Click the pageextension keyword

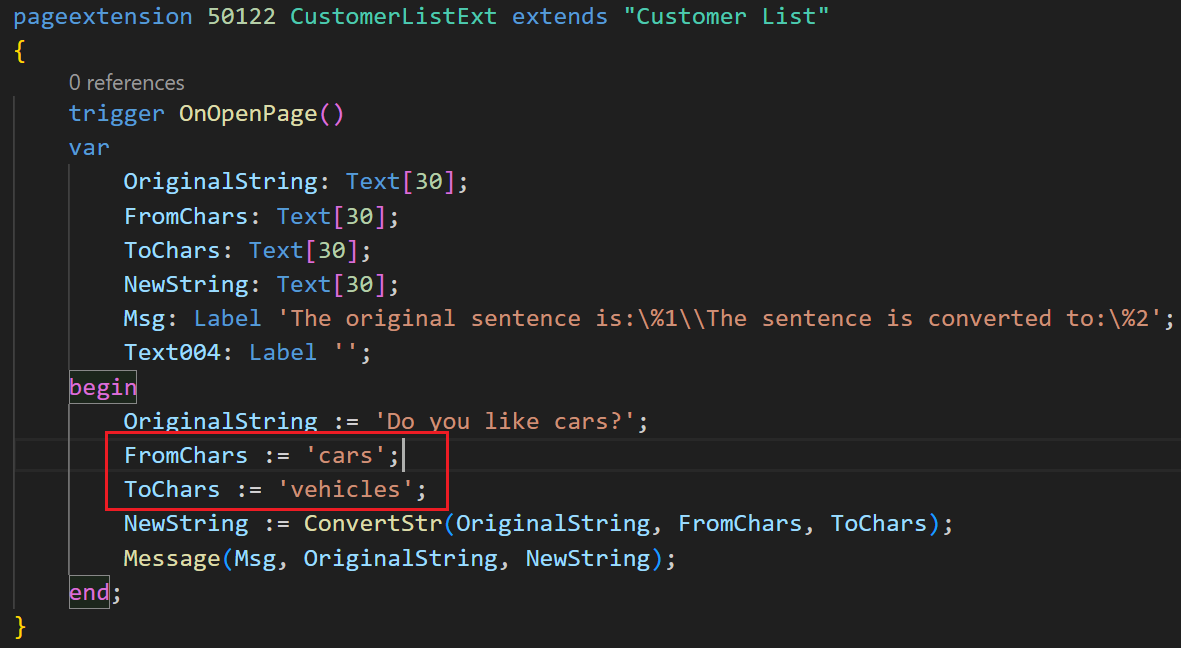pos(100,16)
